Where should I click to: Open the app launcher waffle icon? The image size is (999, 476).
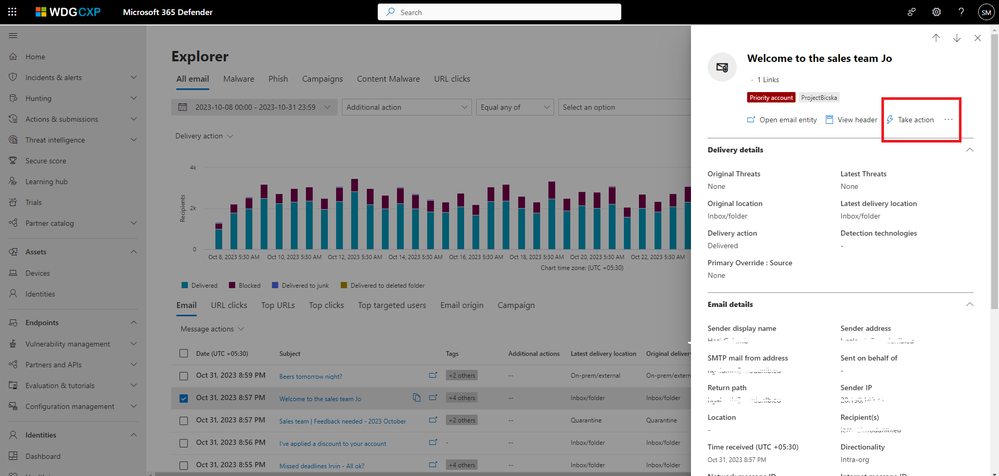(x=13, y=12)
